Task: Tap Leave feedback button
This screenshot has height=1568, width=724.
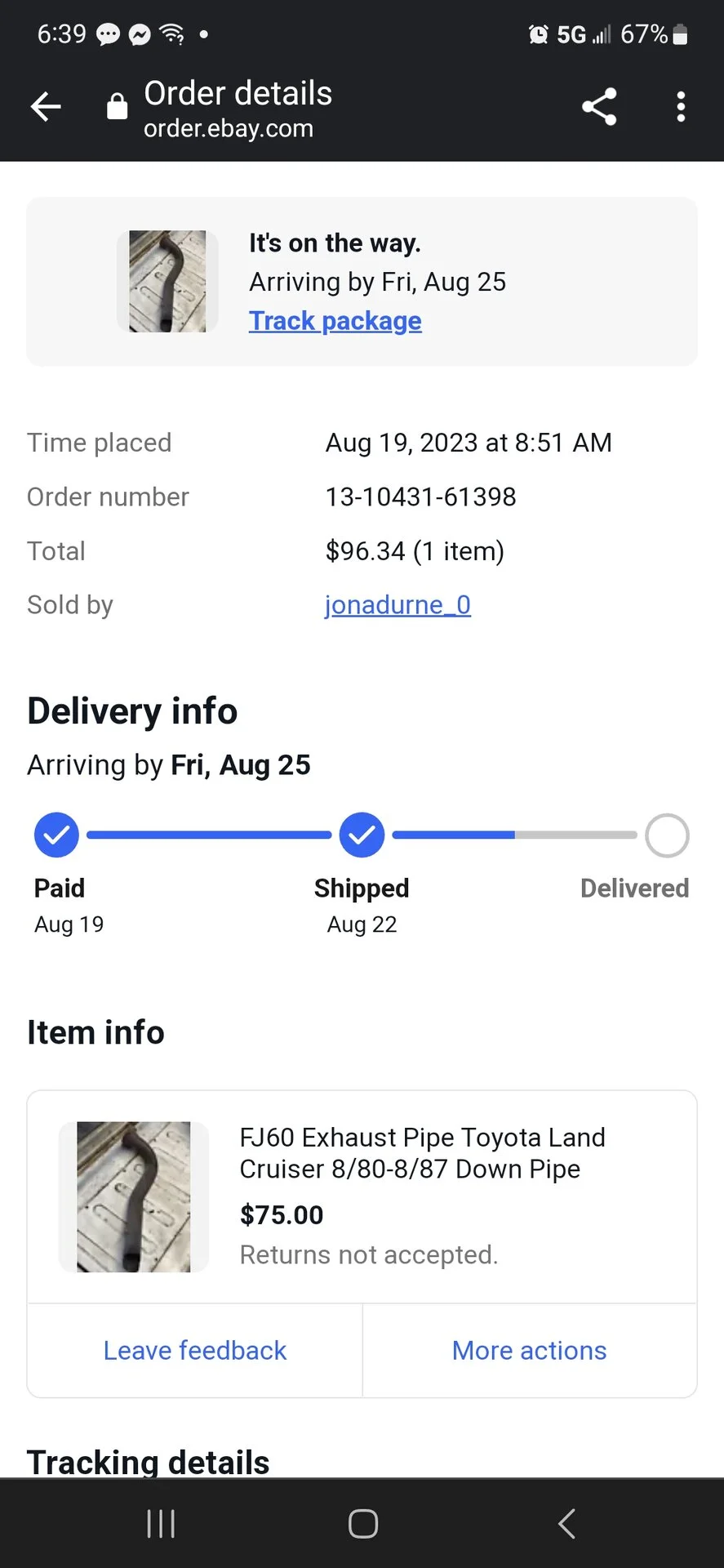Action: pyautogui.click(x=195, y=1351)
